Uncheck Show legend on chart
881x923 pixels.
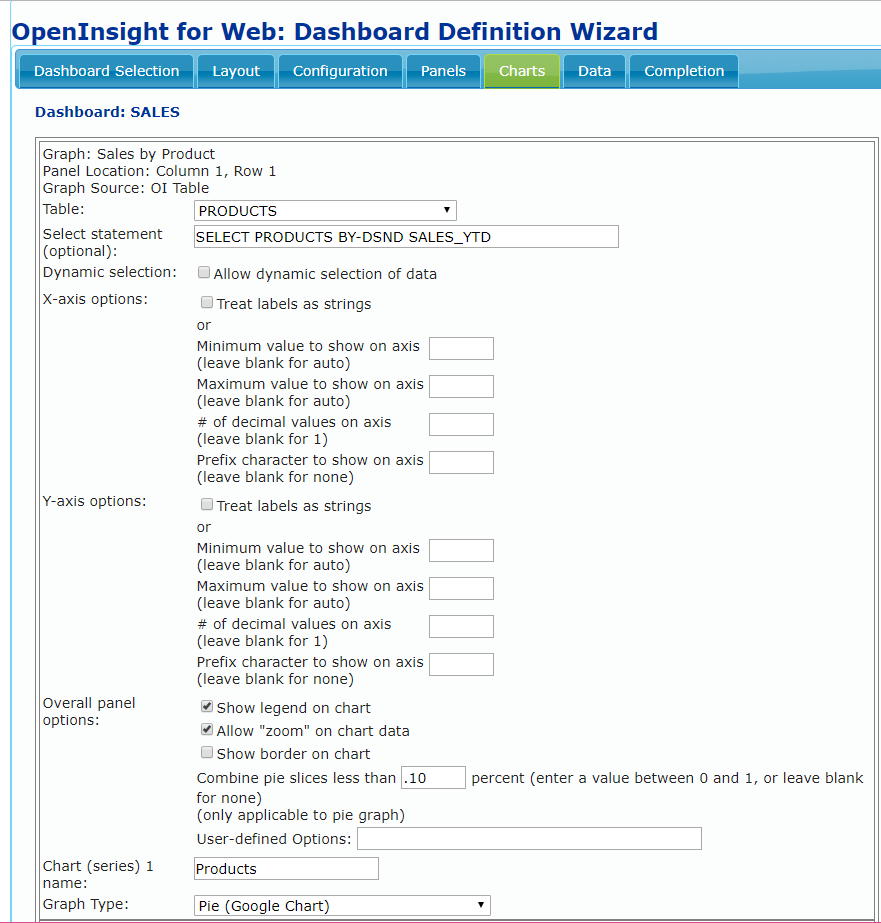207,706
